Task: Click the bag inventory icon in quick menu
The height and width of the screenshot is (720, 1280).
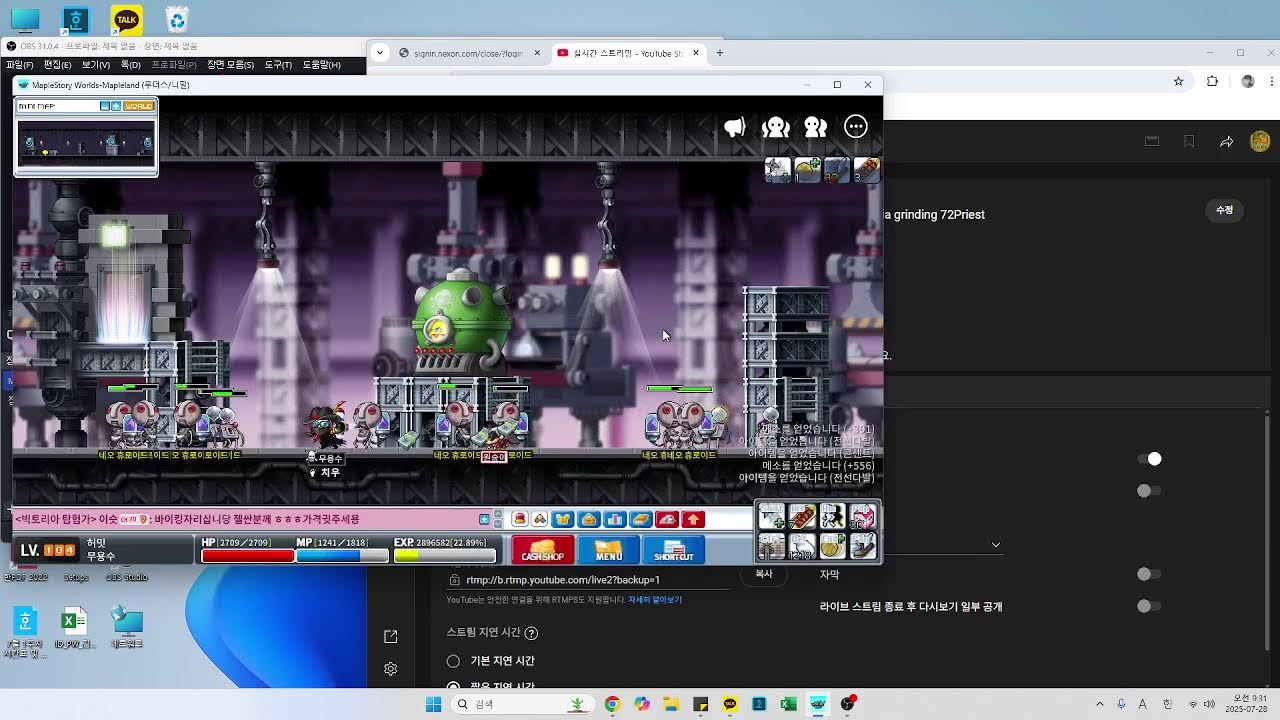Action: pos(588,519)
